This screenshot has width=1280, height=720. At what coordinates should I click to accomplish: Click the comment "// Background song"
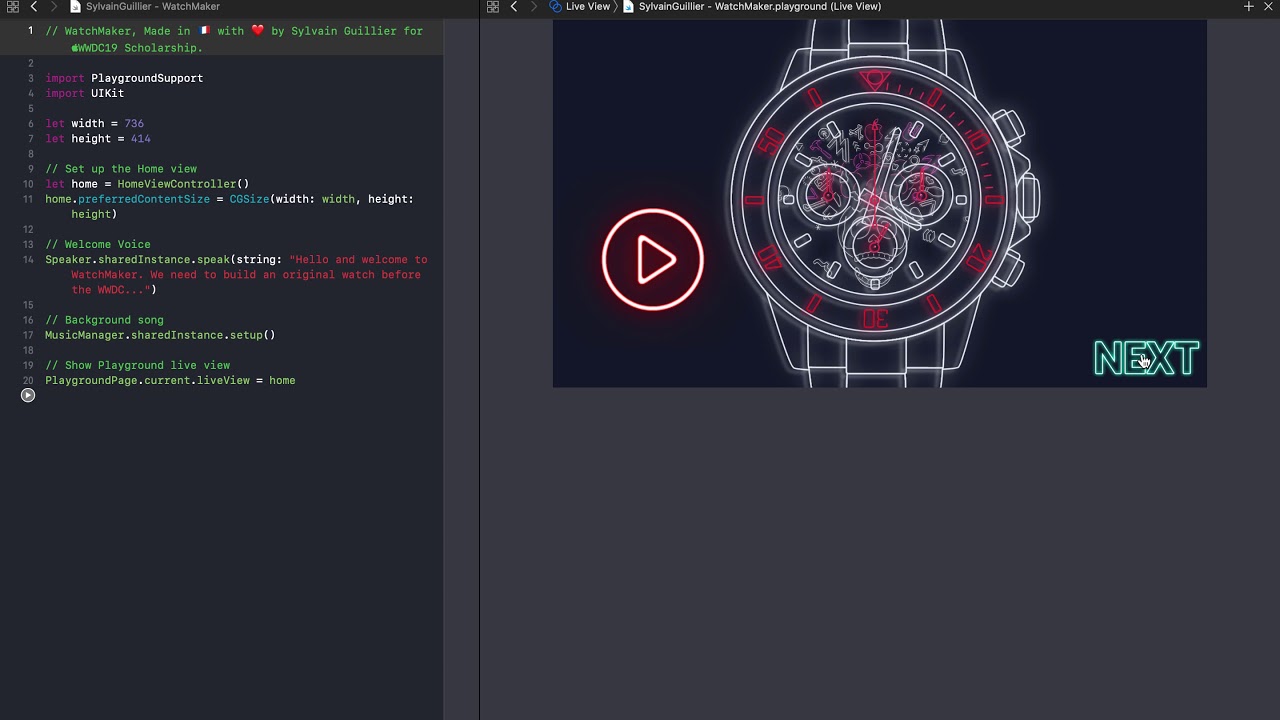(104, 320)
